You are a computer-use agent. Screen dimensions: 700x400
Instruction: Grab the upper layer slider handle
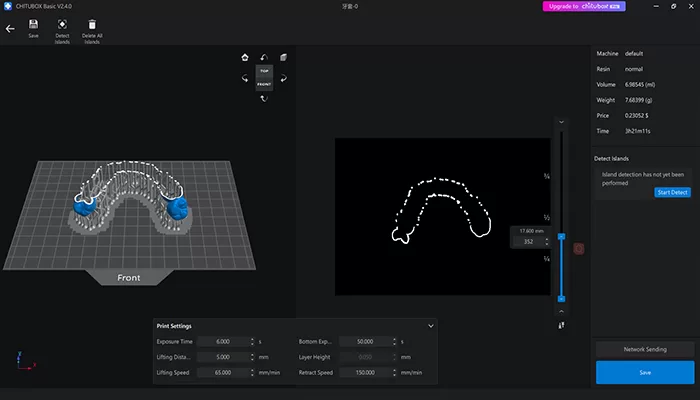[x=562, y=237]
